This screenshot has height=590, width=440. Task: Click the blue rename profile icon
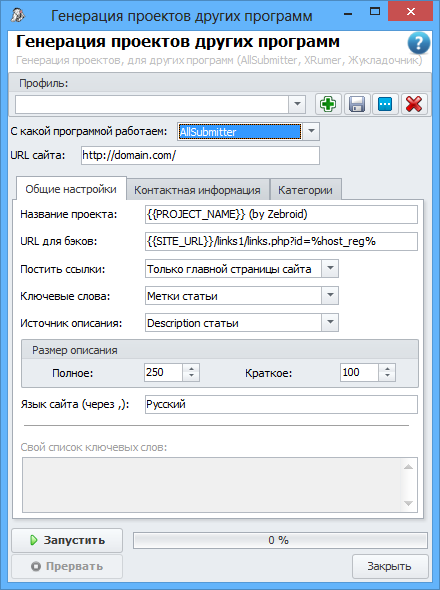point(385,104)
